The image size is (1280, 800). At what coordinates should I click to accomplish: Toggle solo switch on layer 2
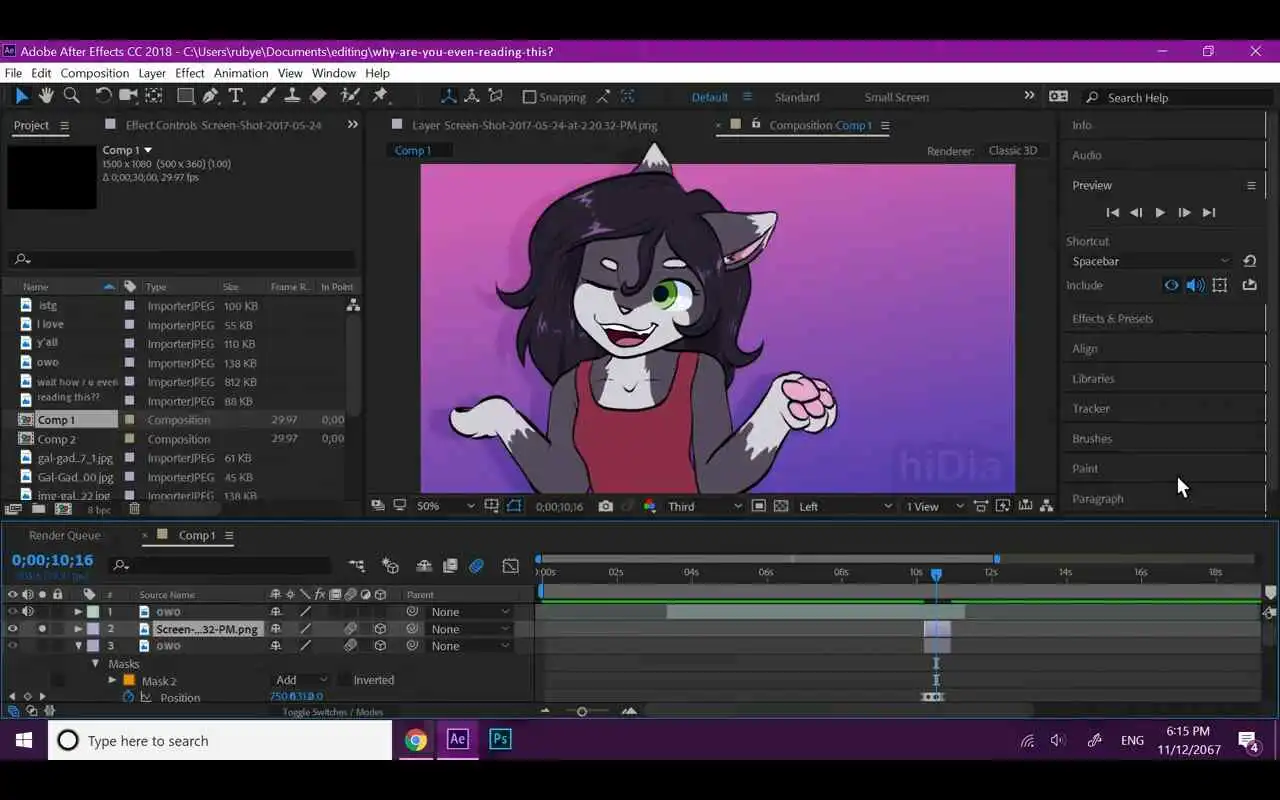point(42,629)
